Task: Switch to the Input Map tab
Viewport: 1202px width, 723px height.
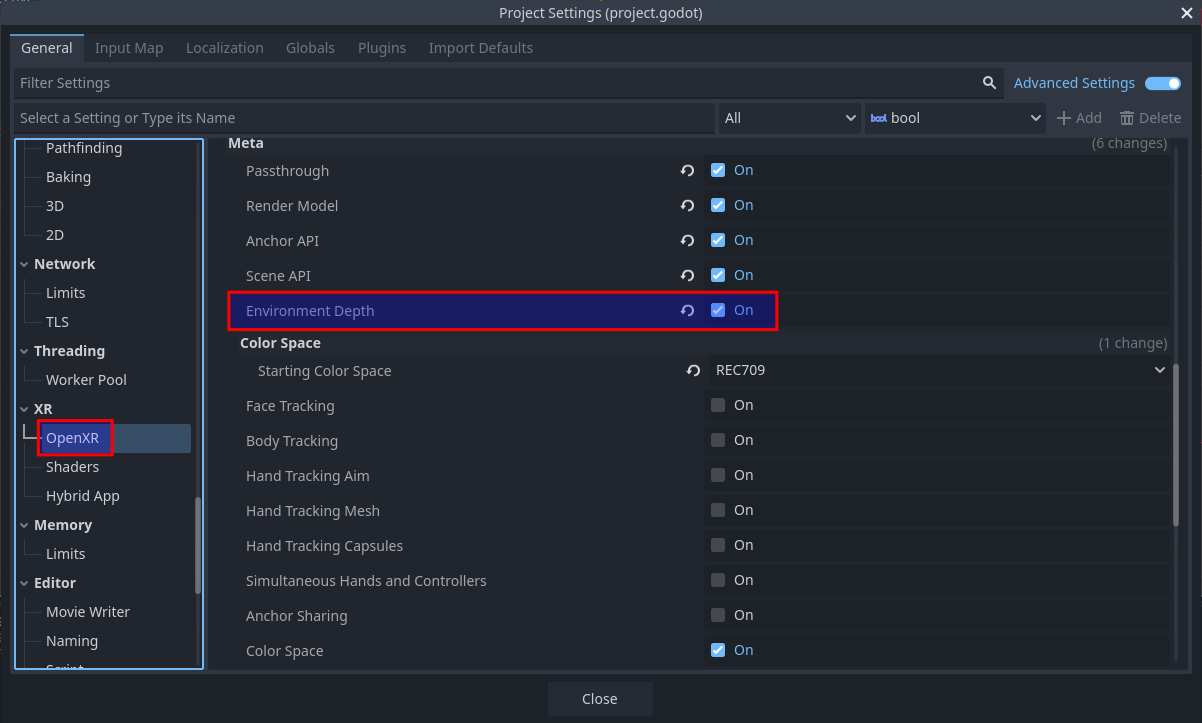Action: coord(129,47)
